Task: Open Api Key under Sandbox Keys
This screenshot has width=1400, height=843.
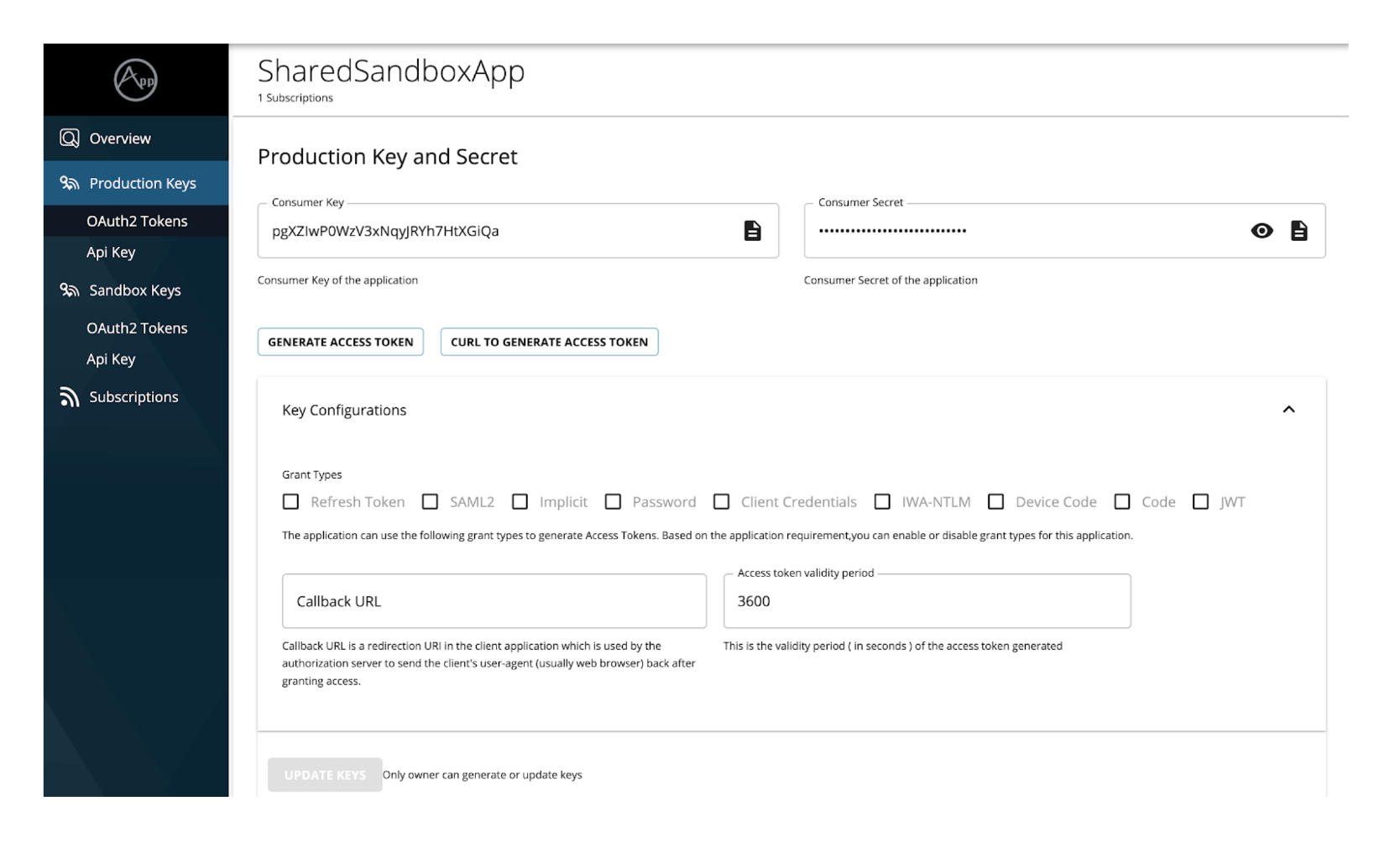Action: pyautogui.click(x=136, y=359)
